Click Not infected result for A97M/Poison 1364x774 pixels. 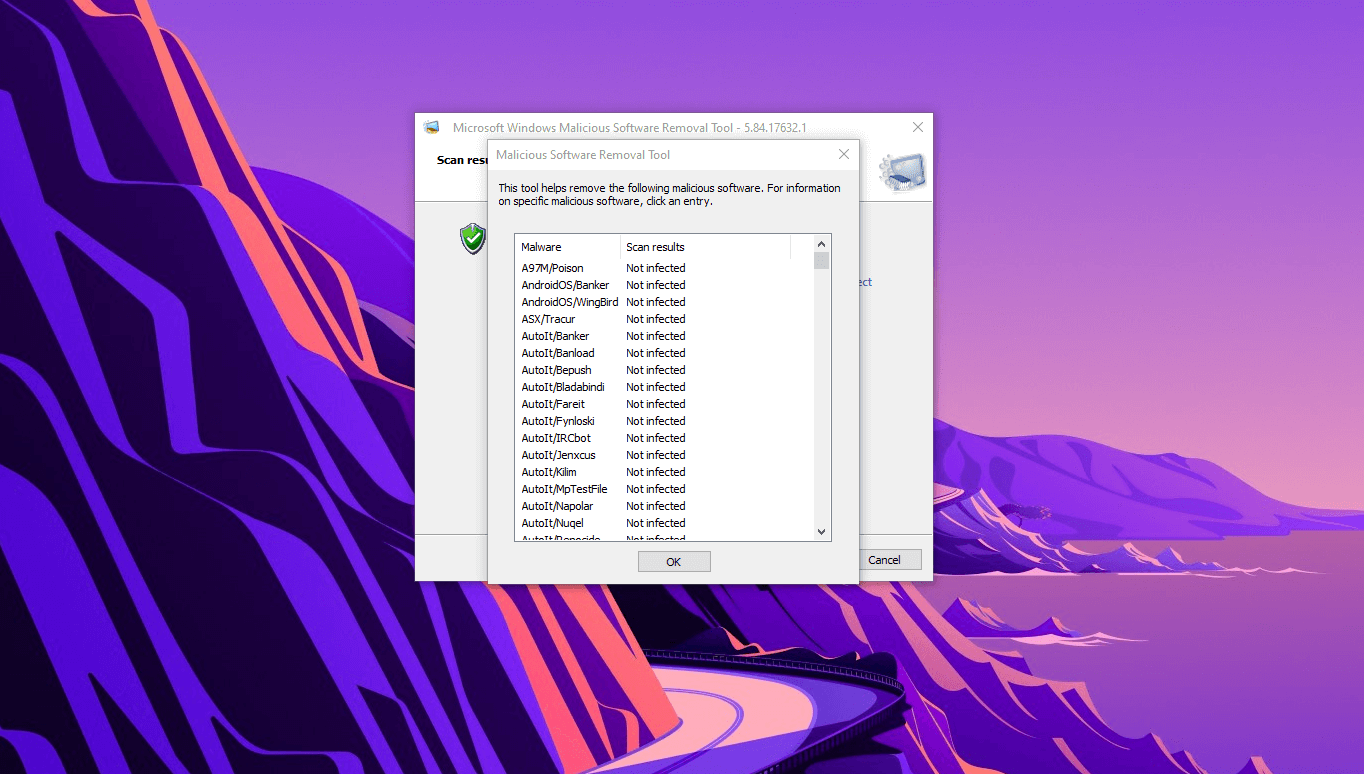click(656, 268)
